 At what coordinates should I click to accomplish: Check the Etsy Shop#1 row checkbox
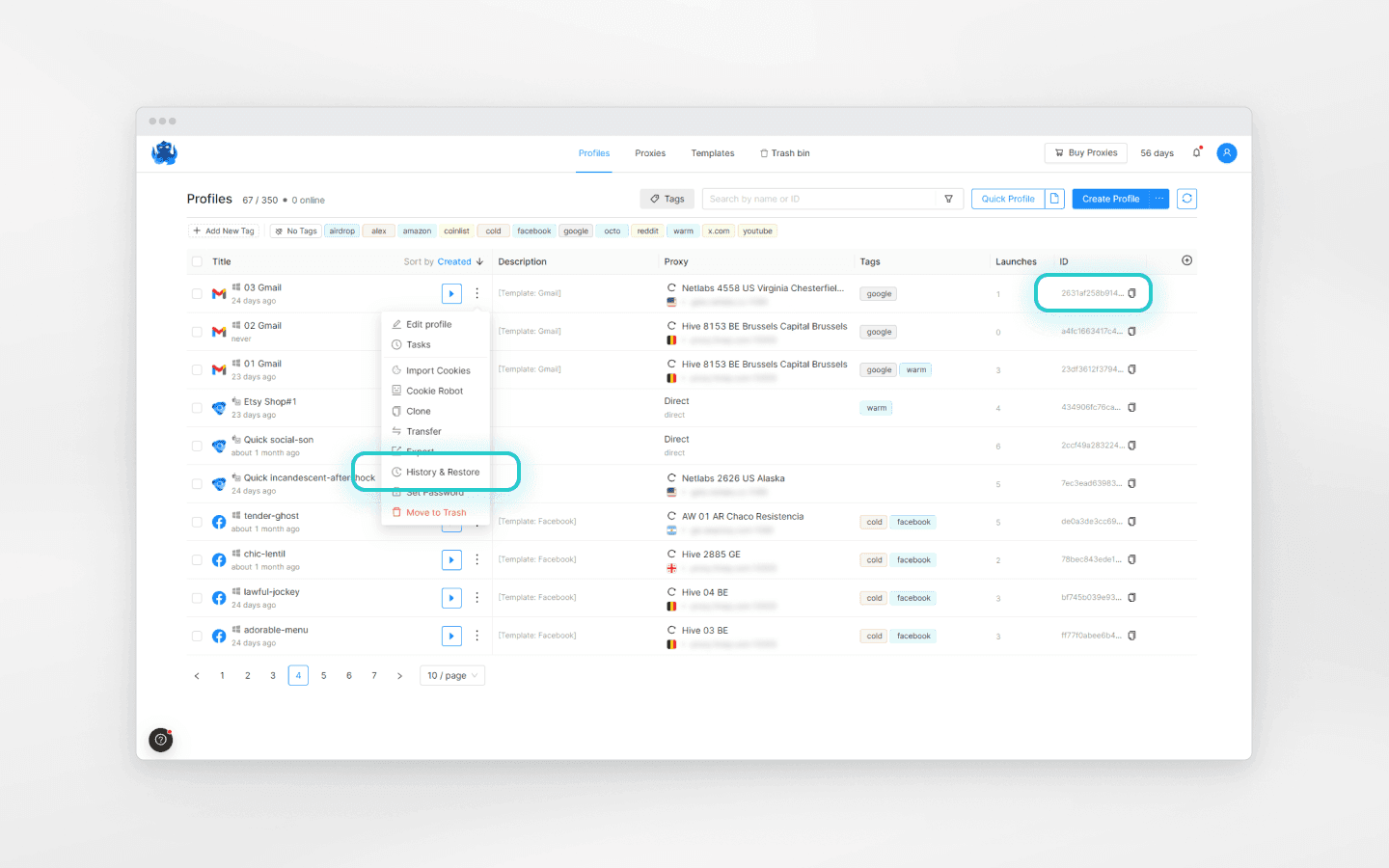coord(197,408)
